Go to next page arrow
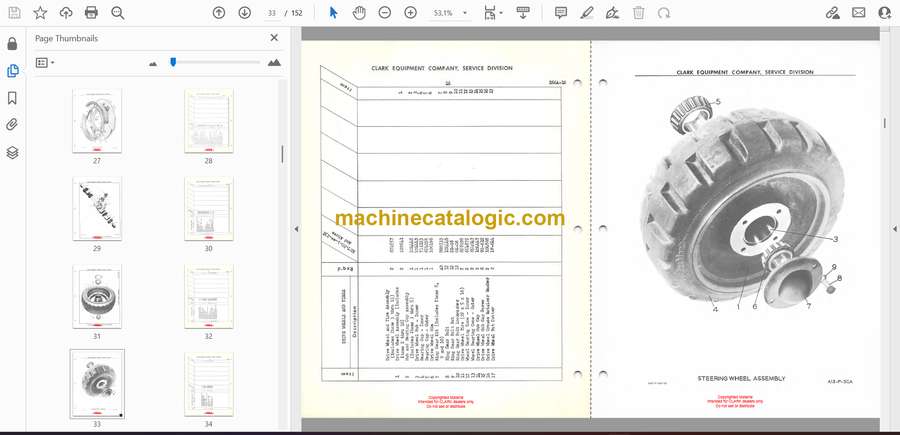 [x=245, y=13]
